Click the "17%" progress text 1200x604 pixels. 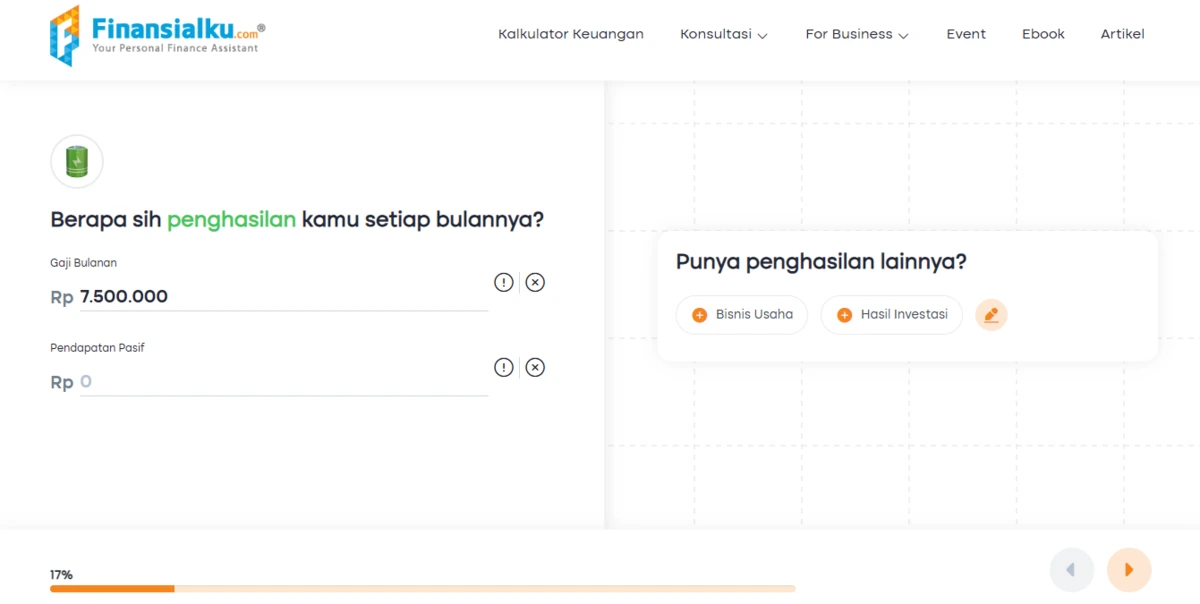pos(61,575)
